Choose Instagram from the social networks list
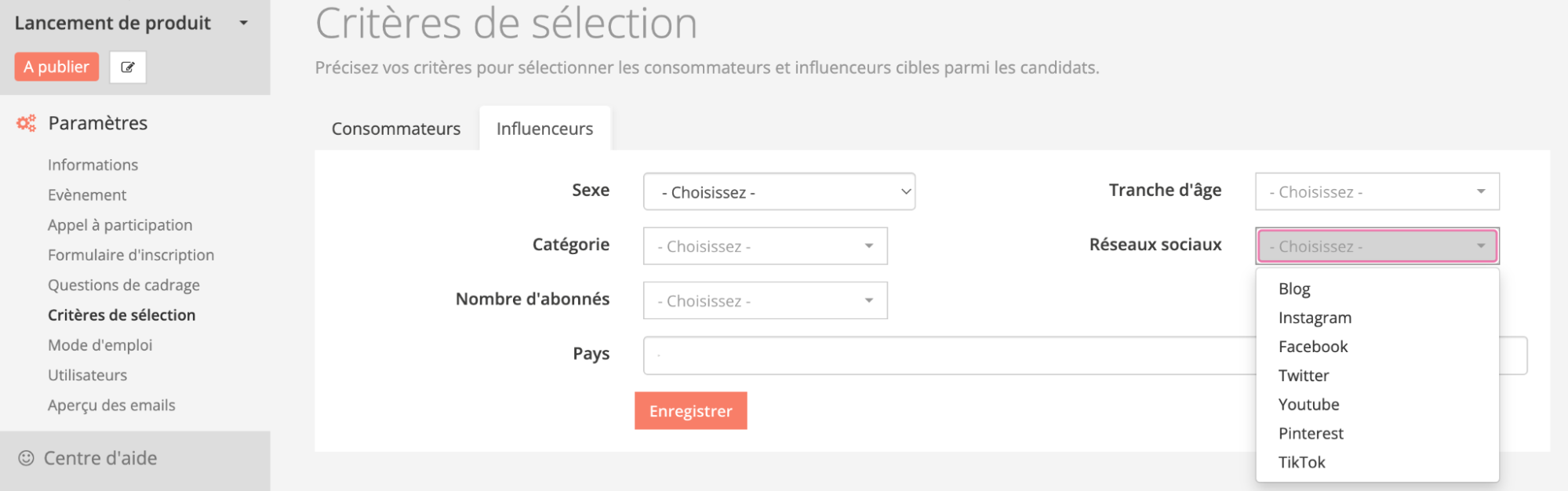This screenshot has height=491, width=1568. pyautogui.click(x=1315, y=318)
